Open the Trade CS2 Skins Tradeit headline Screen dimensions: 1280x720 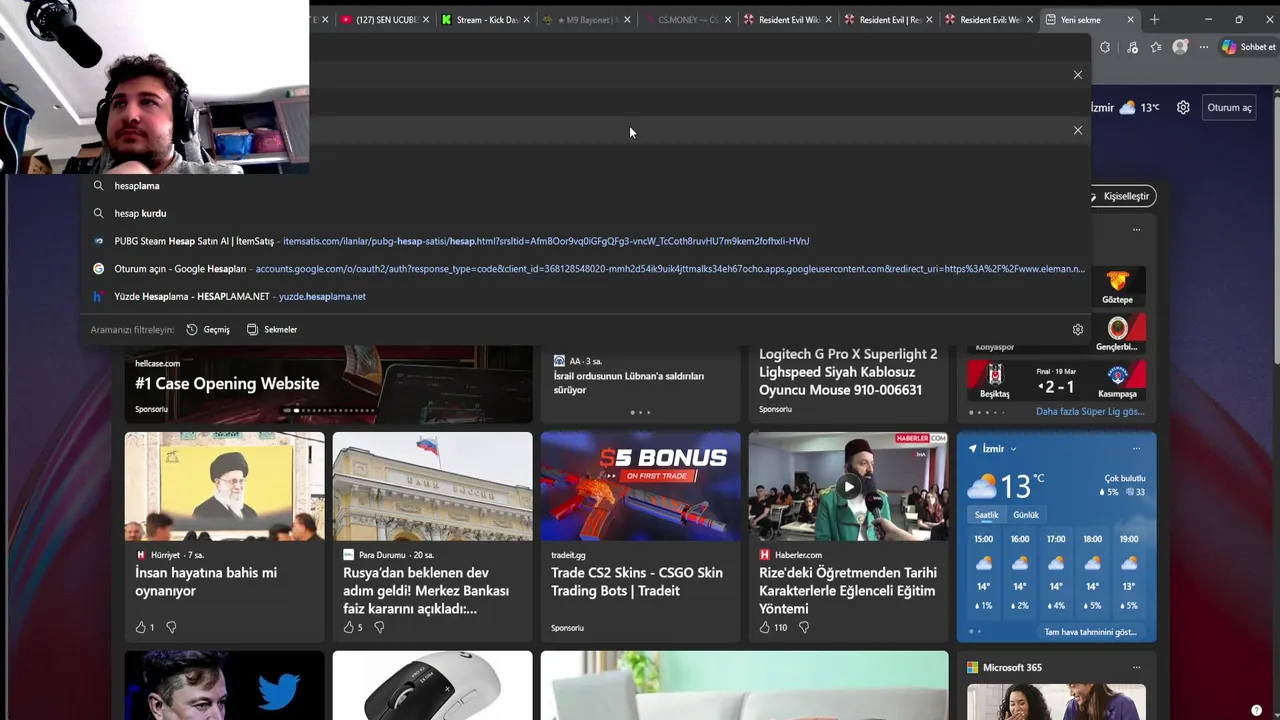pyautogui.click(x=637, y=581)
